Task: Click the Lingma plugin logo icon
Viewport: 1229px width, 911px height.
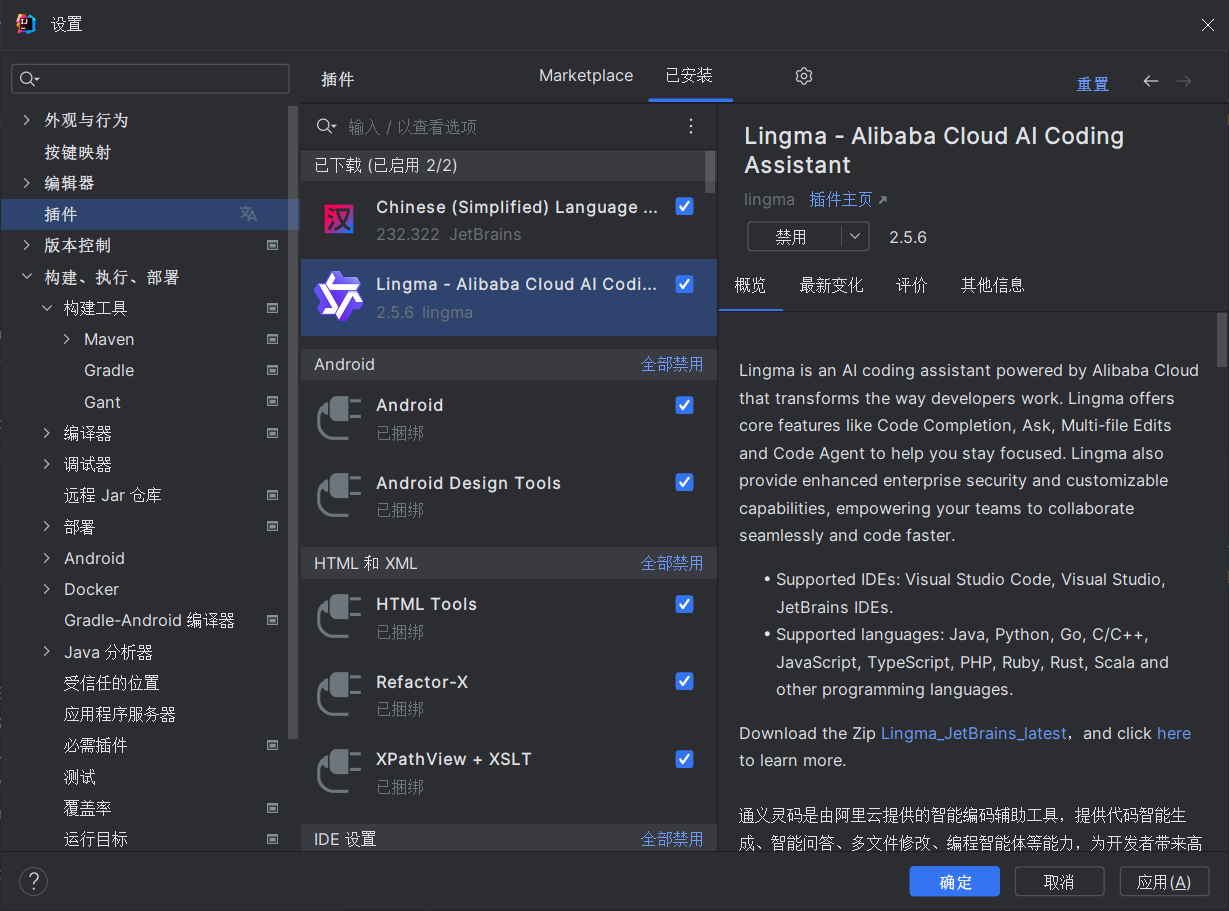Action: [338, 297]
